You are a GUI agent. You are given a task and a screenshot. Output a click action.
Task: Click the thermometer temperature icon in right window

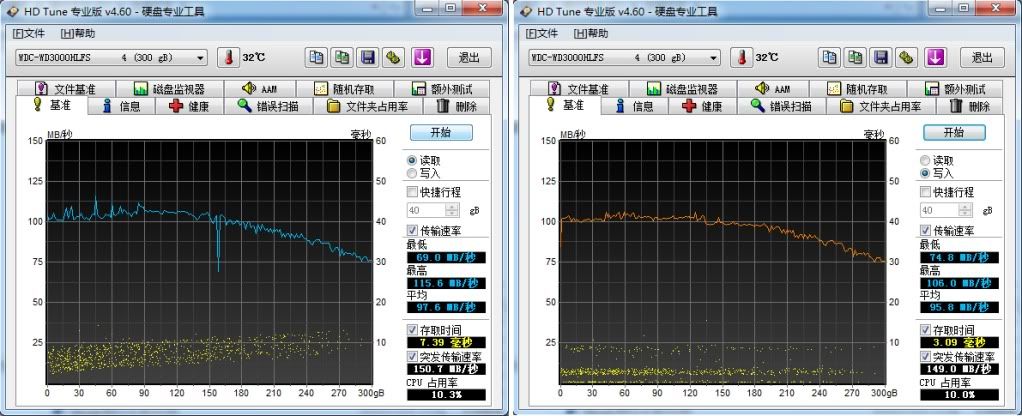[x=741, y=57]
